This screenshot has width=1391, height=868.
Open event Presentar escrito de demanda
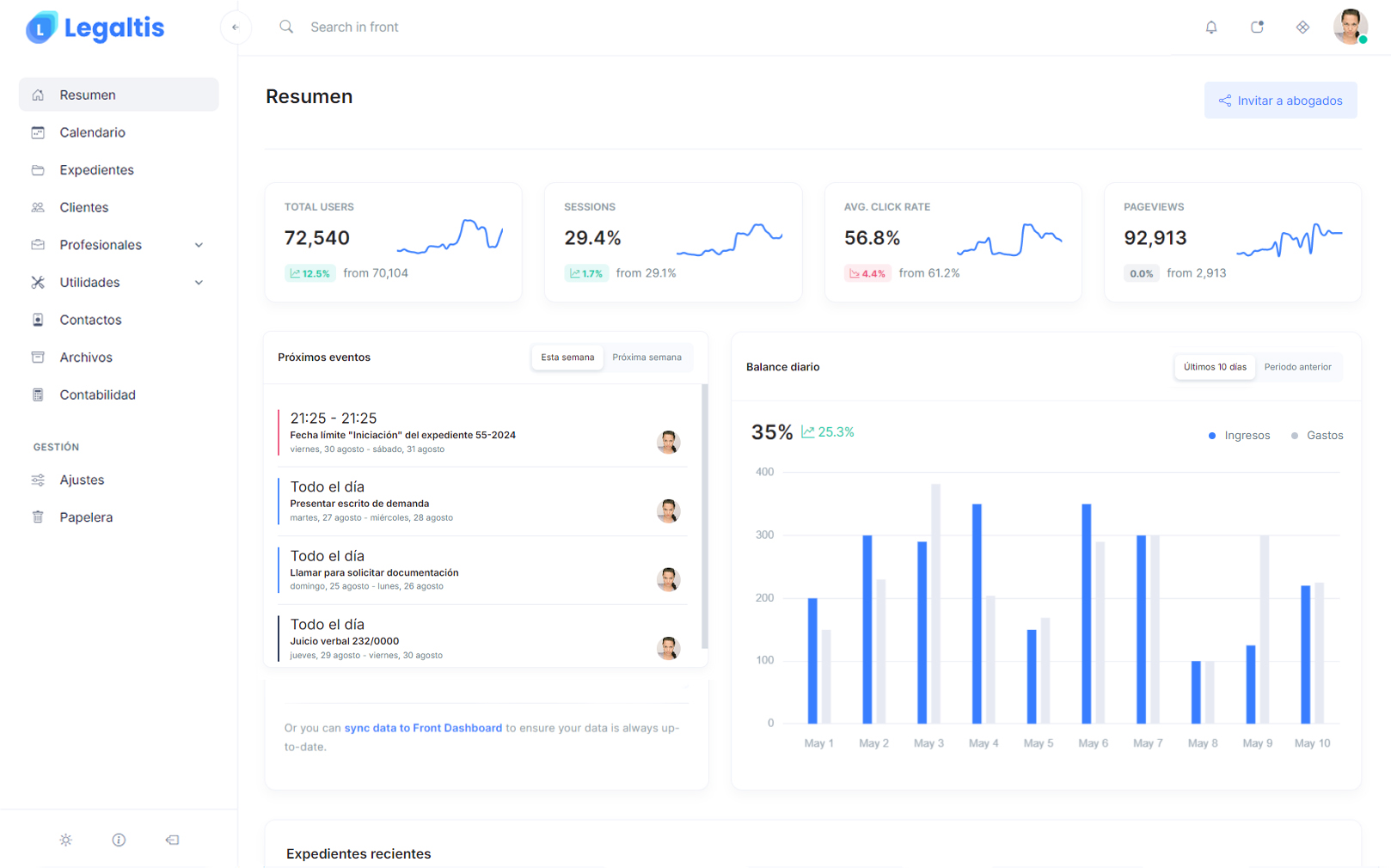tap(483, 502)
